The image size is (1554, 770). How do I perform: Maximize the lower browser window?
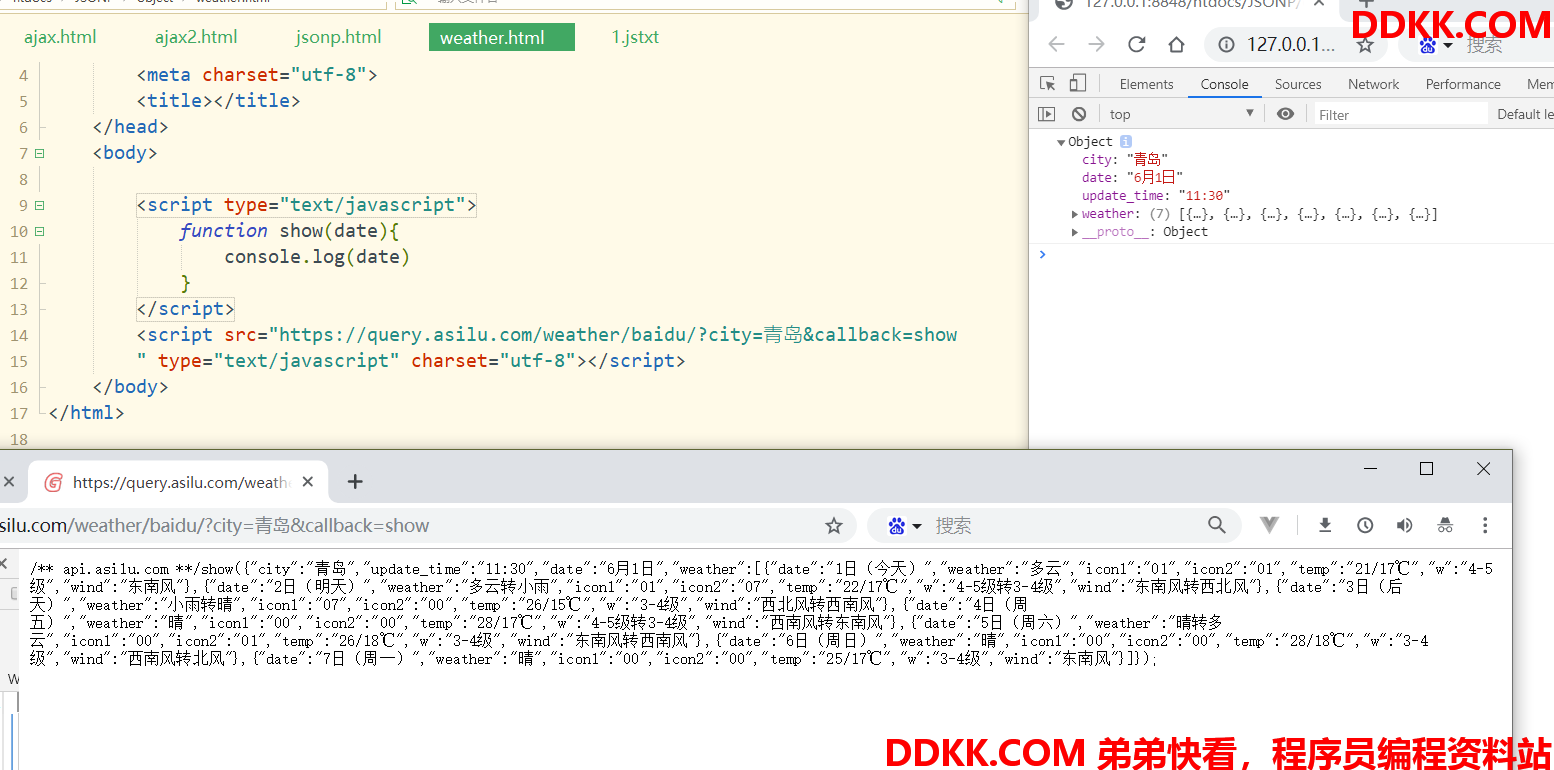(1427, 468)
